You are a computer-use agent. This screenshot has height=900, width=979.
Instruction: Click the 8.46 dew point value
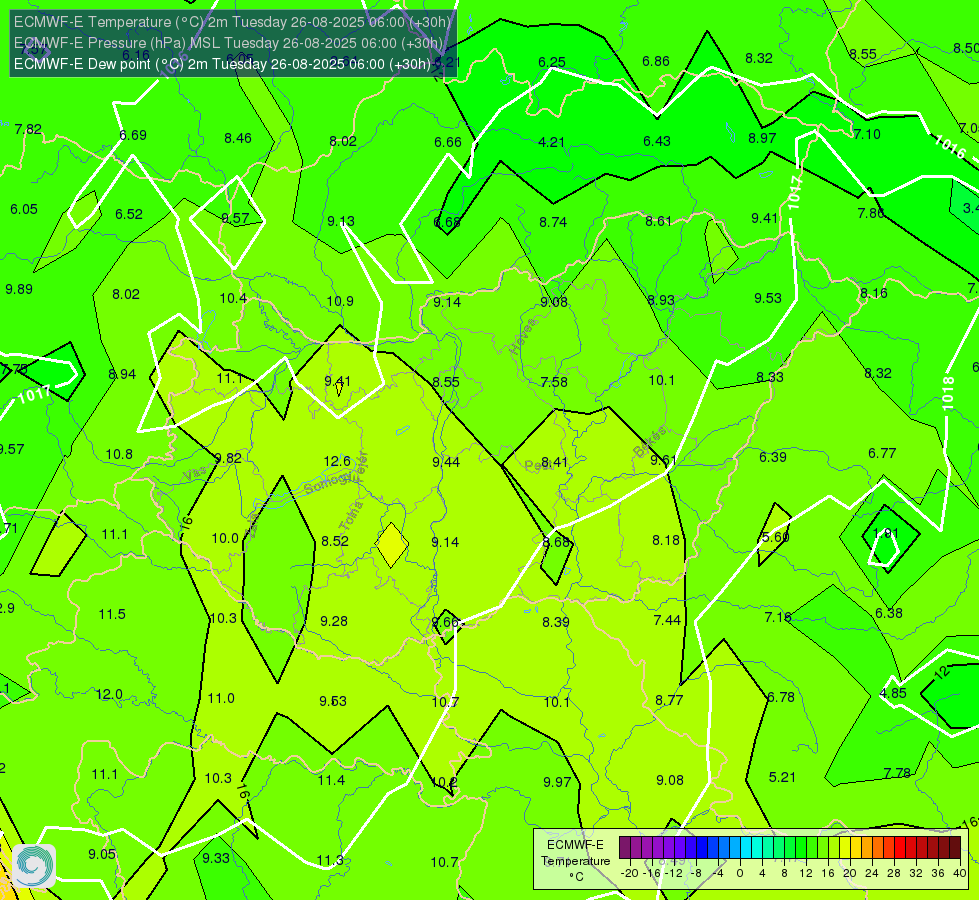point(238,138)
